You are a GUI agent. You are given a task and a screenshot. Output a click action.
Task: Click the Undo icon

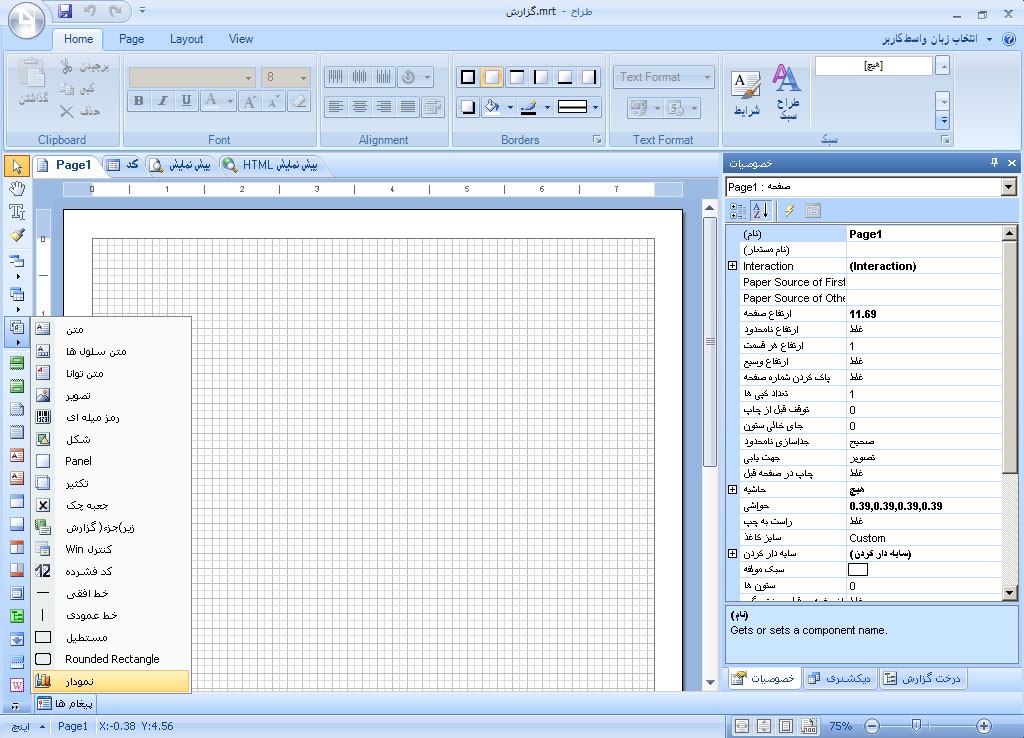[89, 10]
